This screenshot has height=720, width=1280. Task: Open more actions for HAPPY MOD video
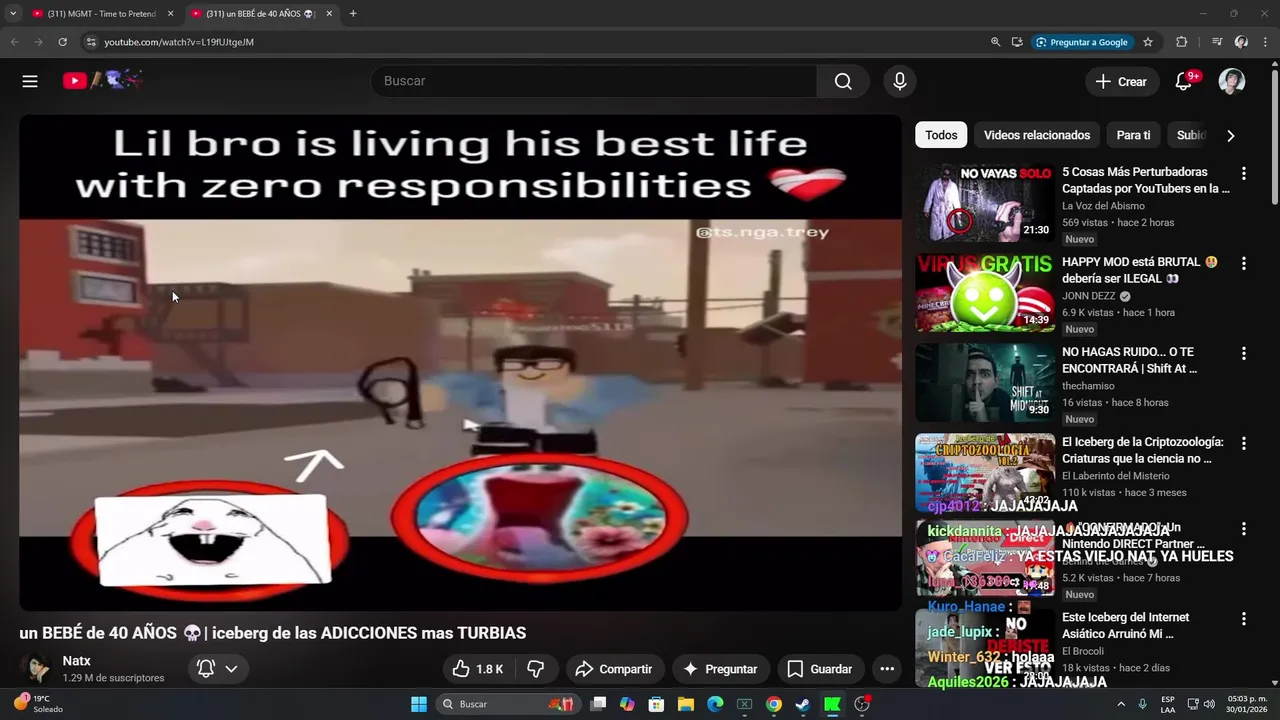pyautogui.click(x=1244, y=263)
